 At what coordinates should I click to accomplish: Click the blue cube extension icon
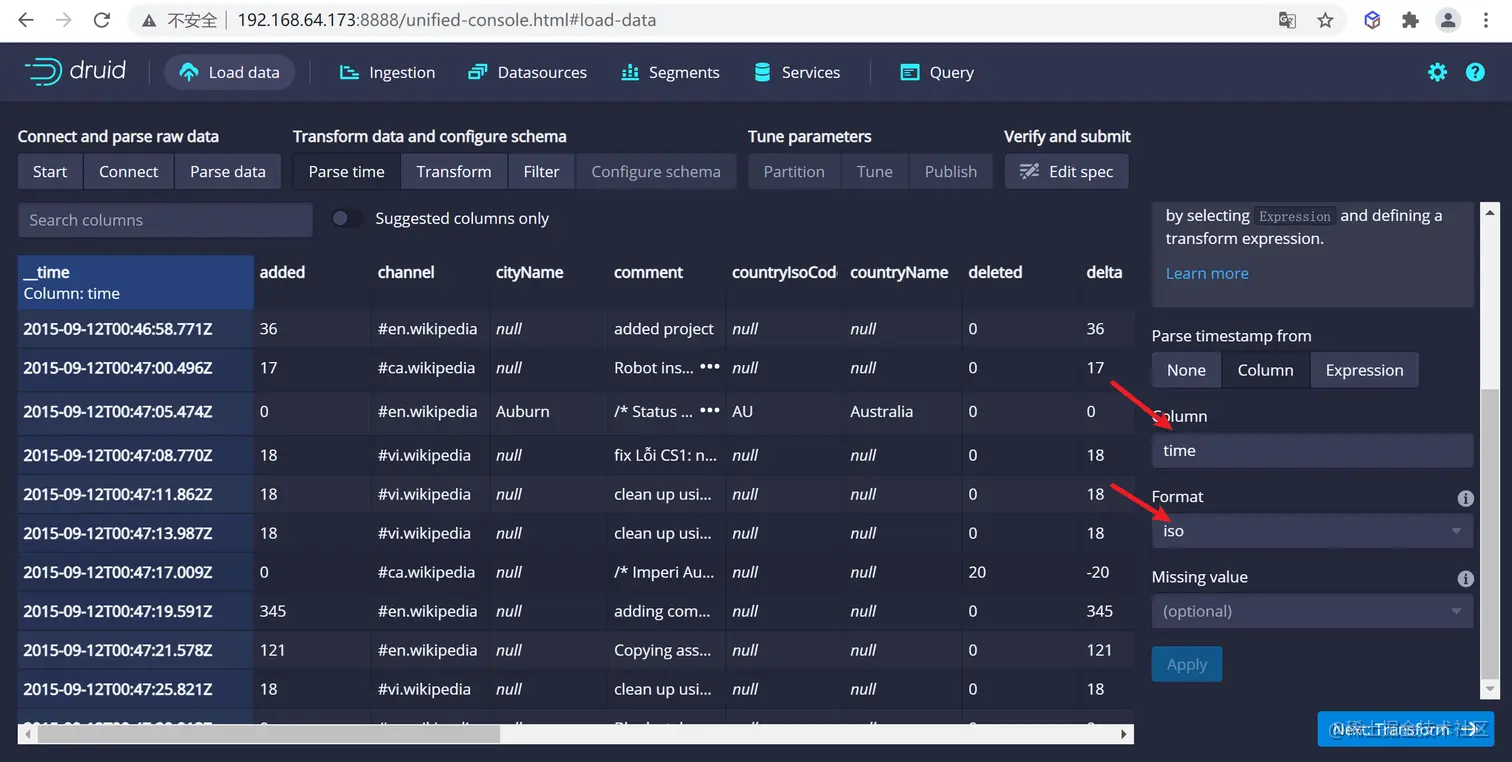click(x=1372, y=20)
